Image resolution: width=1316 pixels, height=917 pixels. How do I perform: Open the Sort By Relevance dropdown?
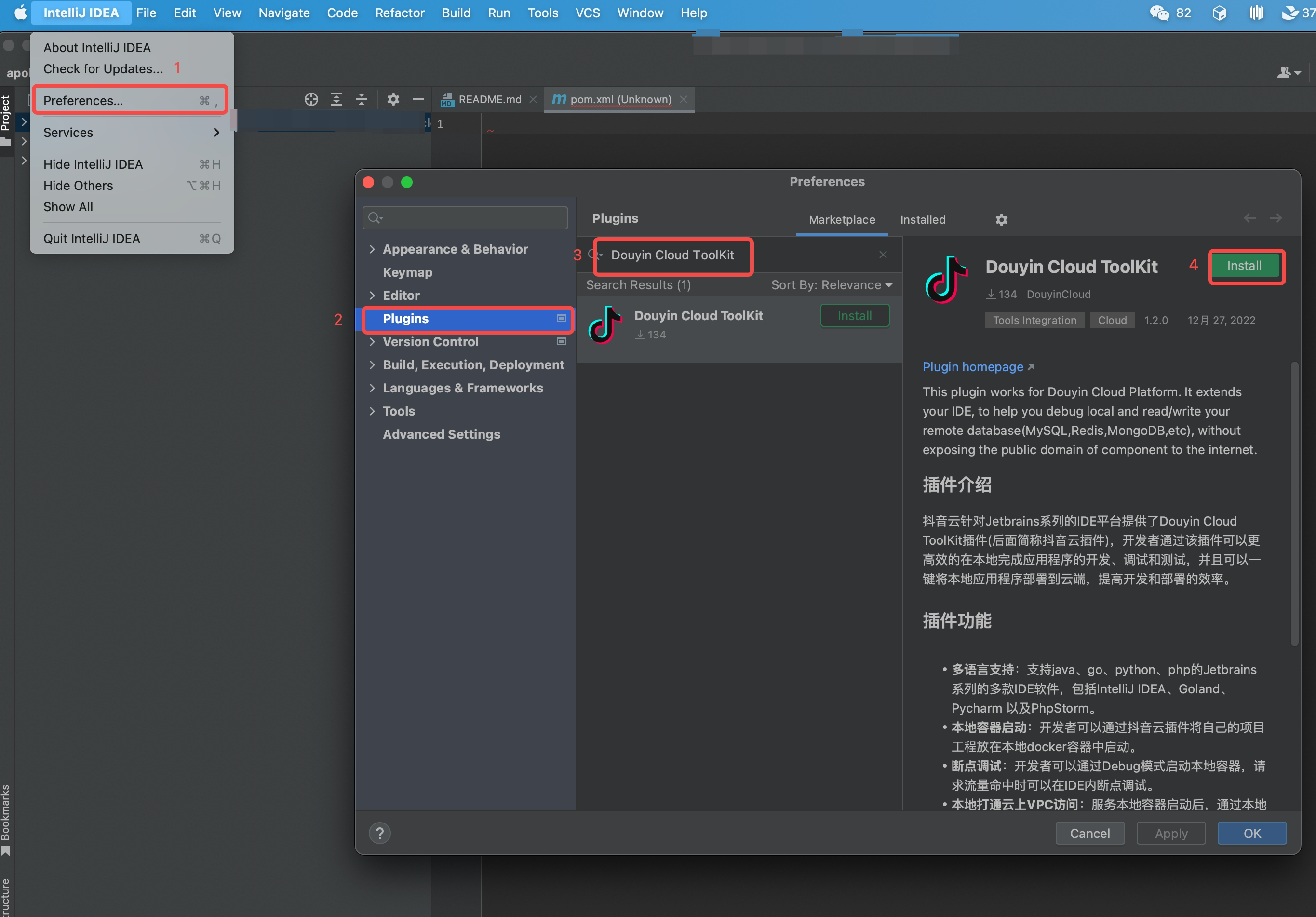pos(831,285)
